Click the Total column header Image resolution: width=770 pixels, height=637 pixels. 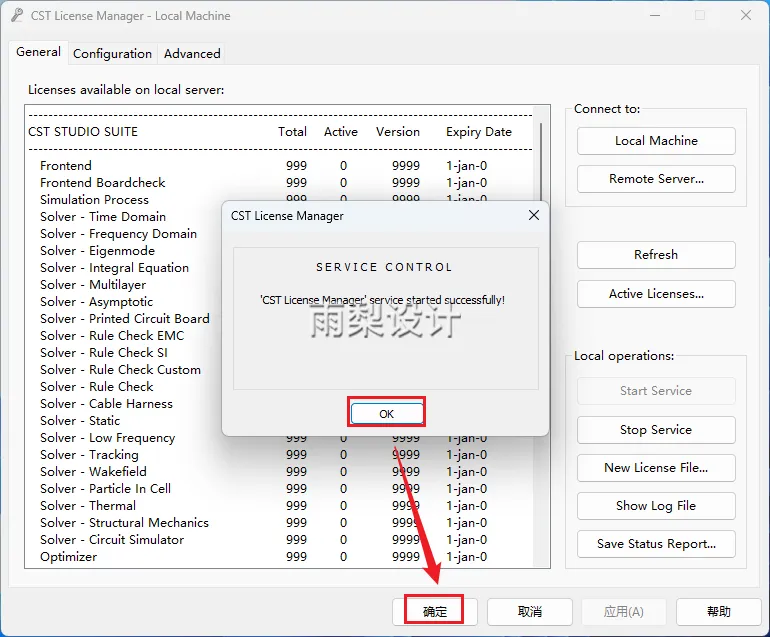point(292,132)
